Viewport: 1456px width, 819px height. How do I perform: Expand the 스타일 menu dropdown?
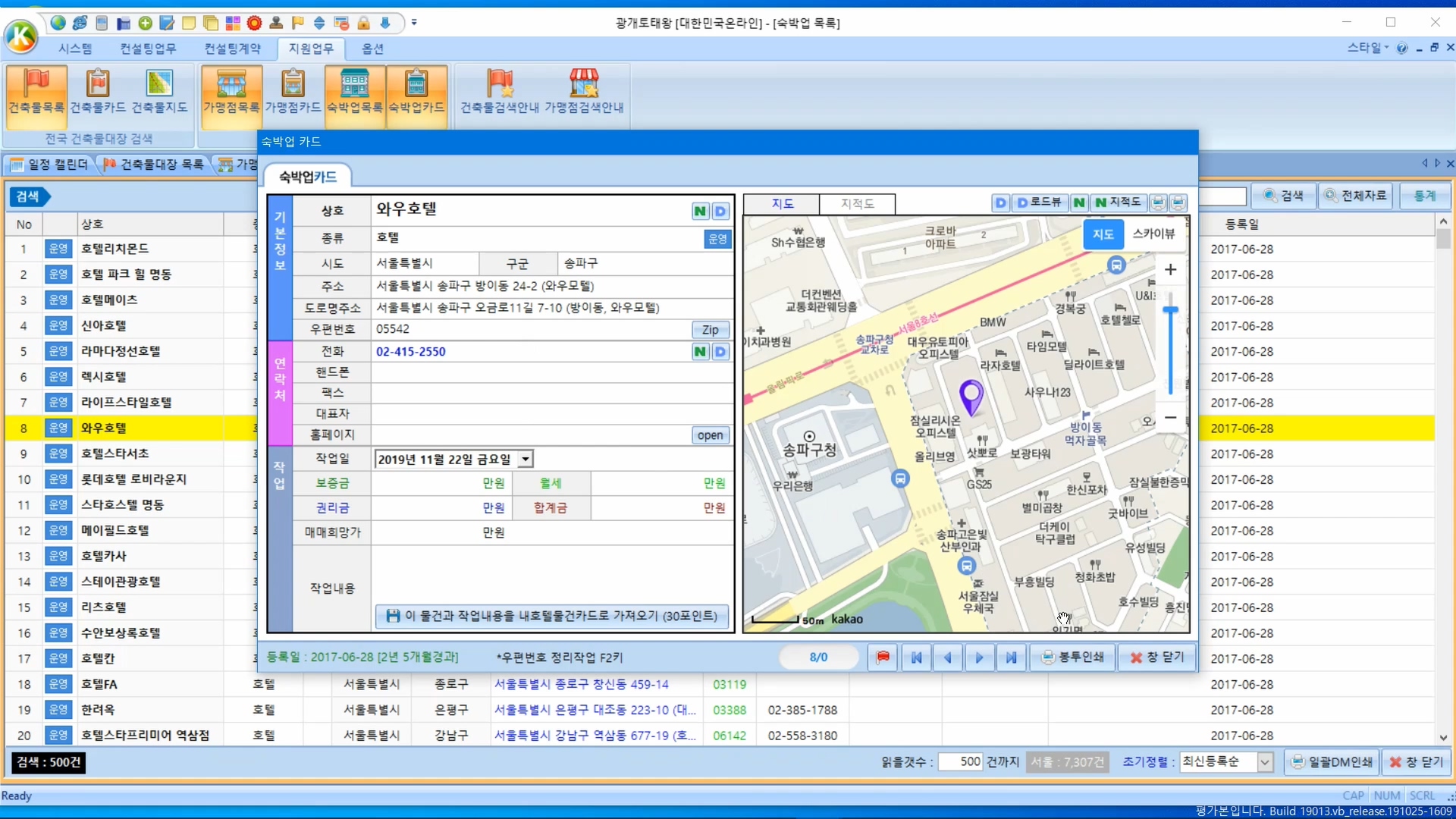coord(1368,48)
